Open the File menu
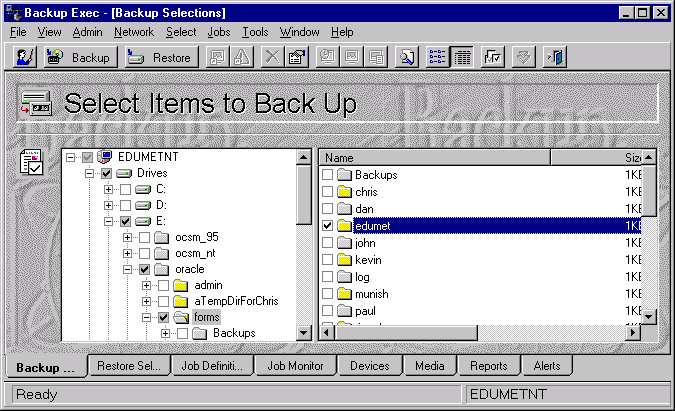 pyautogui.click(x=18, y=32)
